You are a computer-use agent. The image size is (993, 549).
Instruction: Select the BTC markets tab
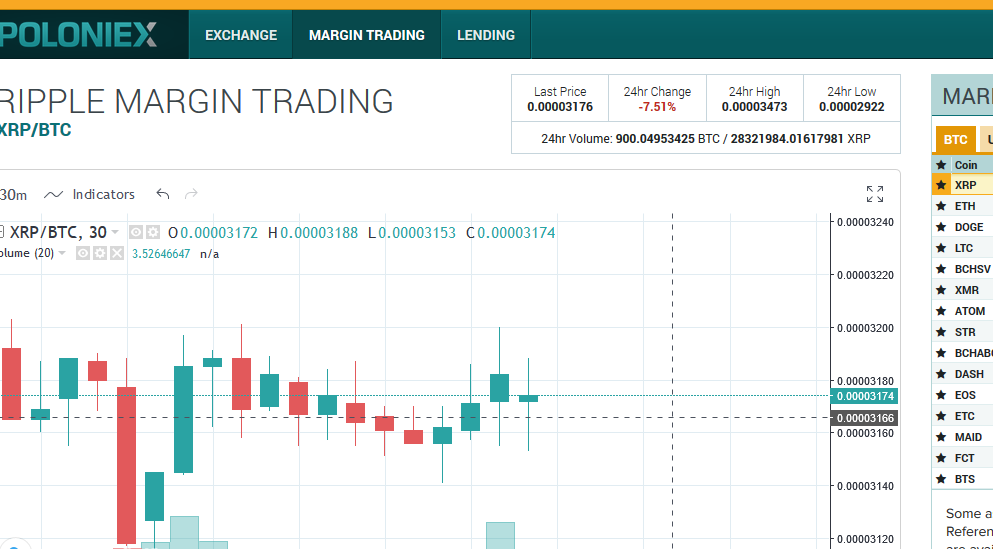tap(955, 139)
